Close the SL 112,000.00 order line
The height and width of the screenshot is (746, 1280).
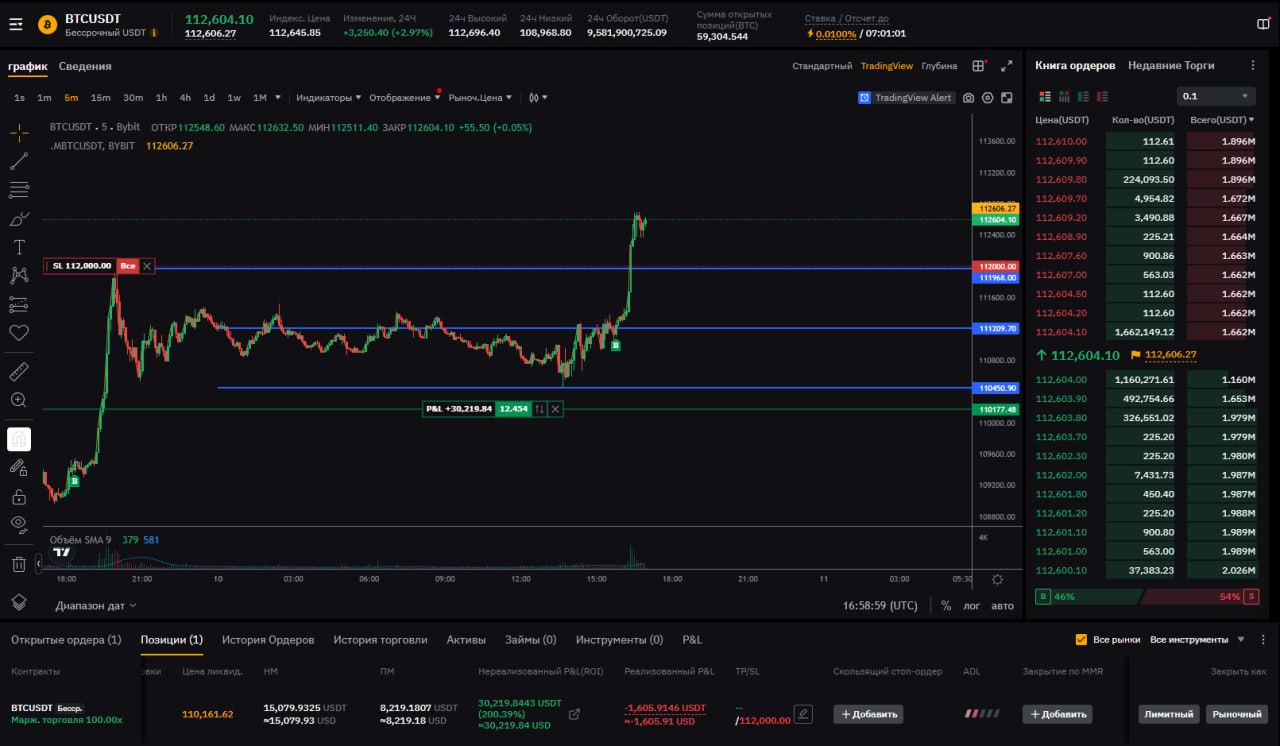(147, 266)
